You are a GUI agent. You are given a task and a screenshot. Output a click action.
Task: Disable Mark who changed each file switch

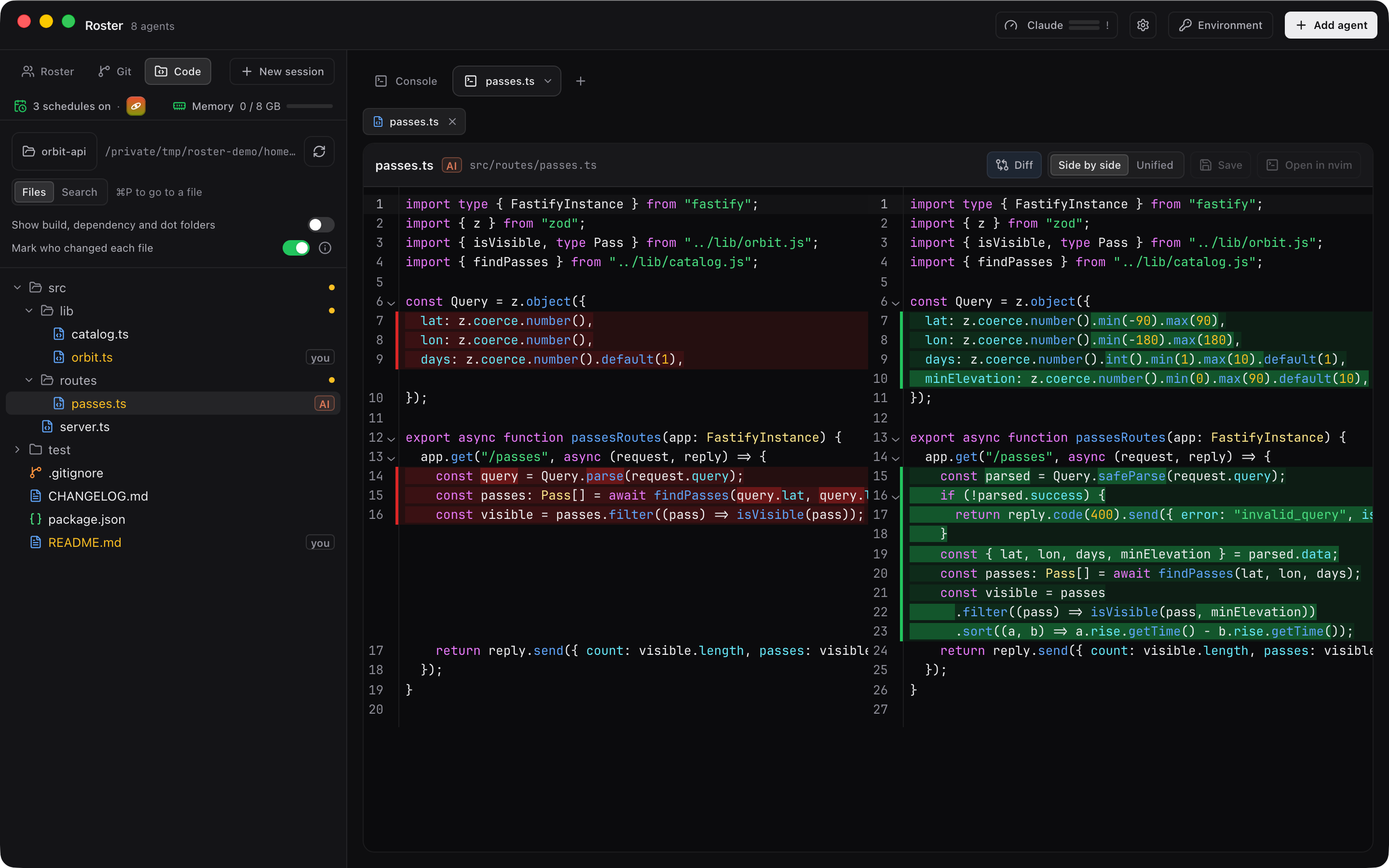click(296, 248)
